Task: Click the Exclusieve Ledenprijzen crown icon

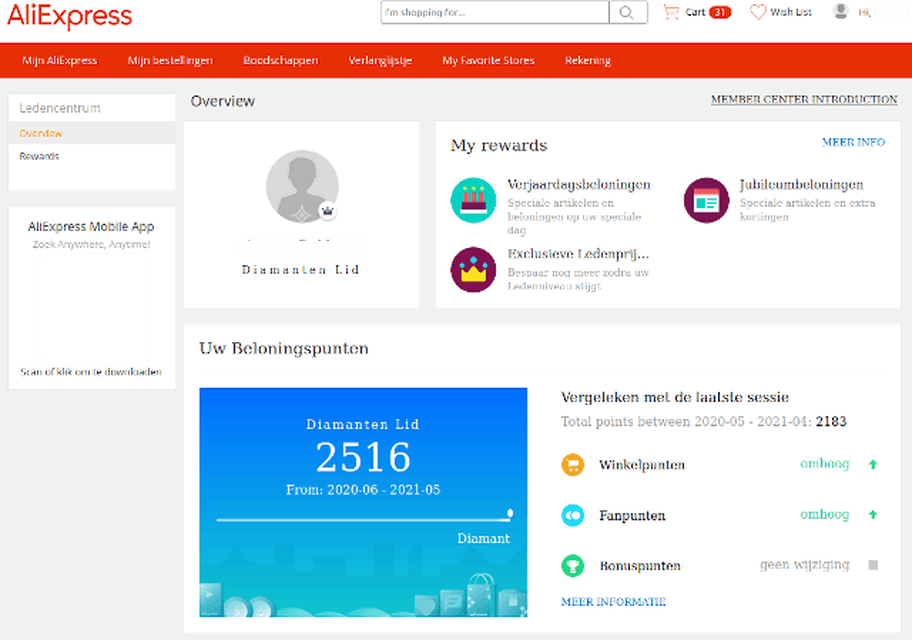Action: [473, 269]
